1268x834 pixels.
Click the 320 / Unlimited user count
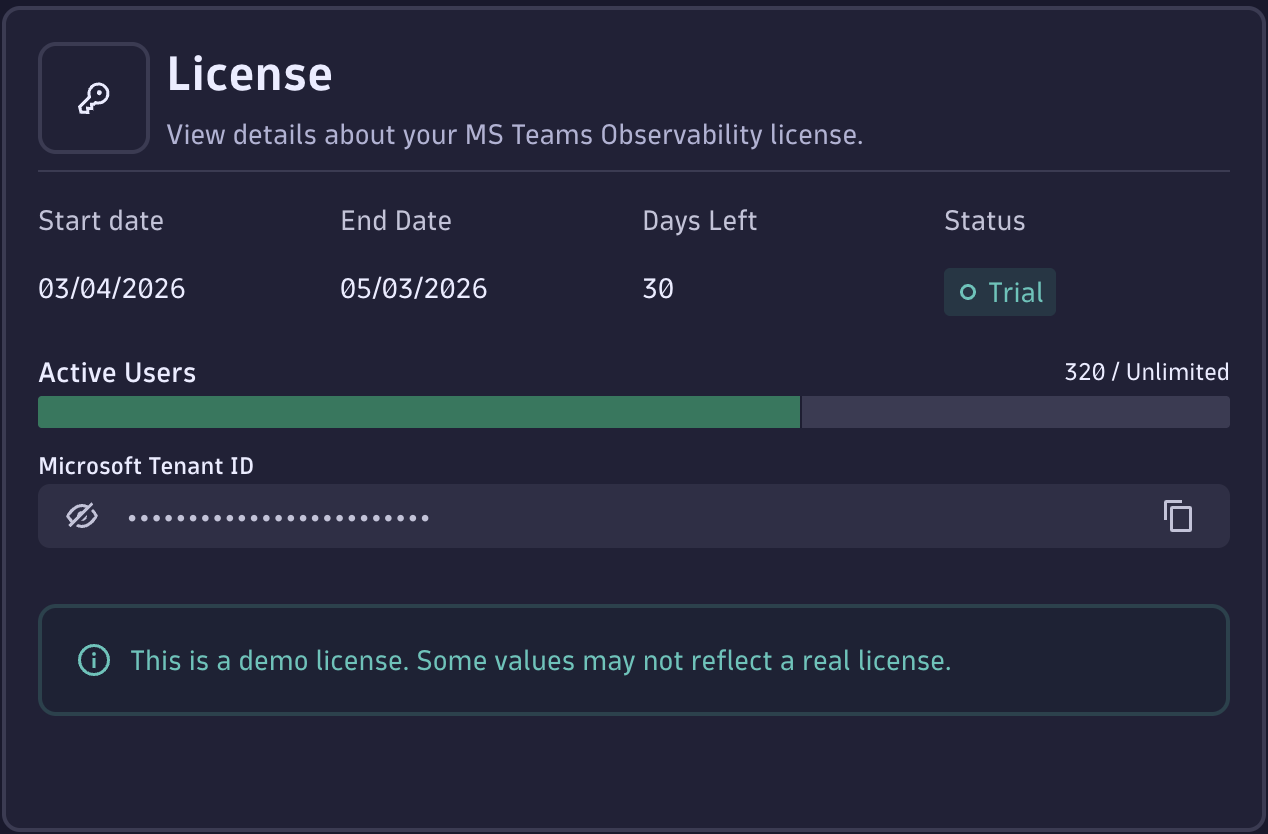pyautogui.click(x=1146, y=372)
